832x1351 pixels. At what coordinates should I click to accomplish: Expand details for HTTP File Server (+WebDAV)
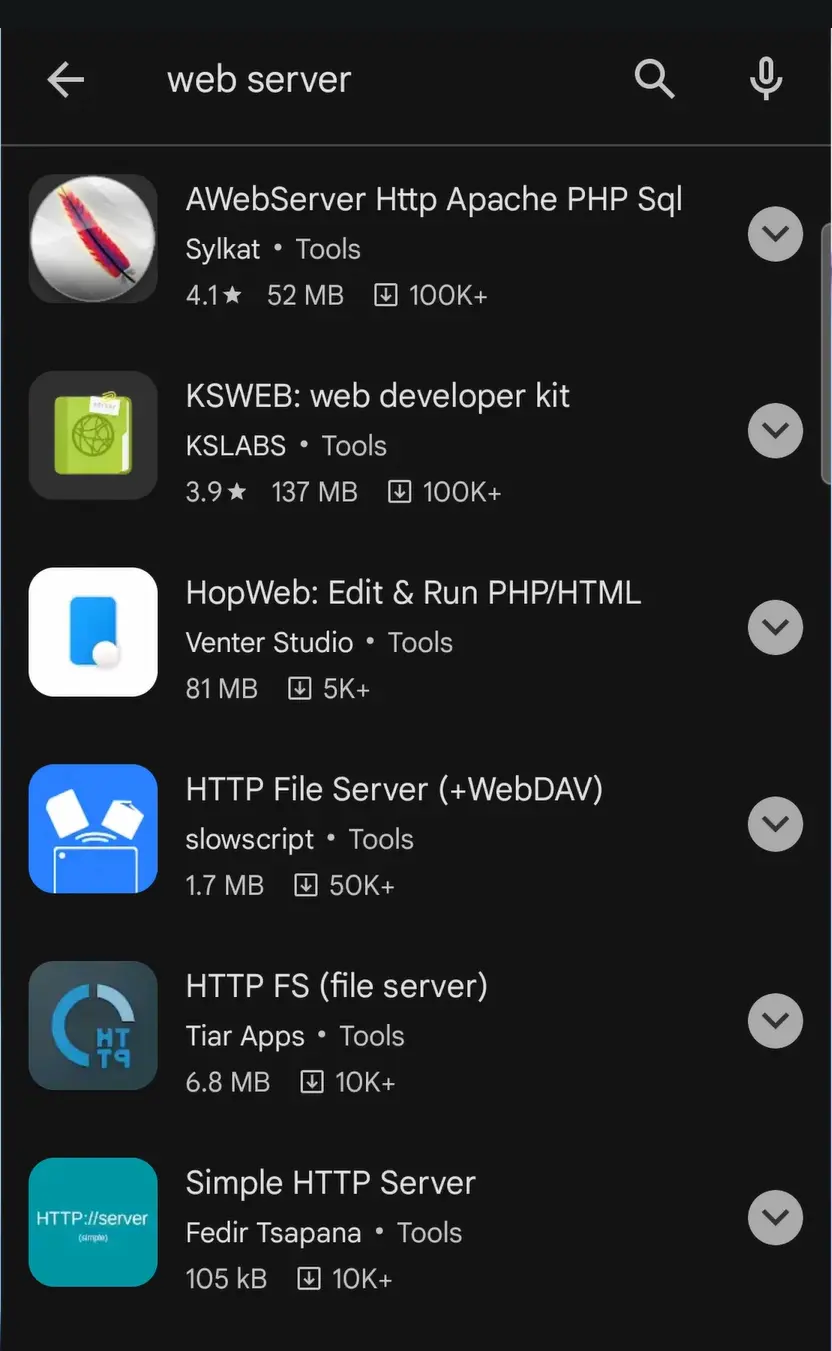coord(775,824)
